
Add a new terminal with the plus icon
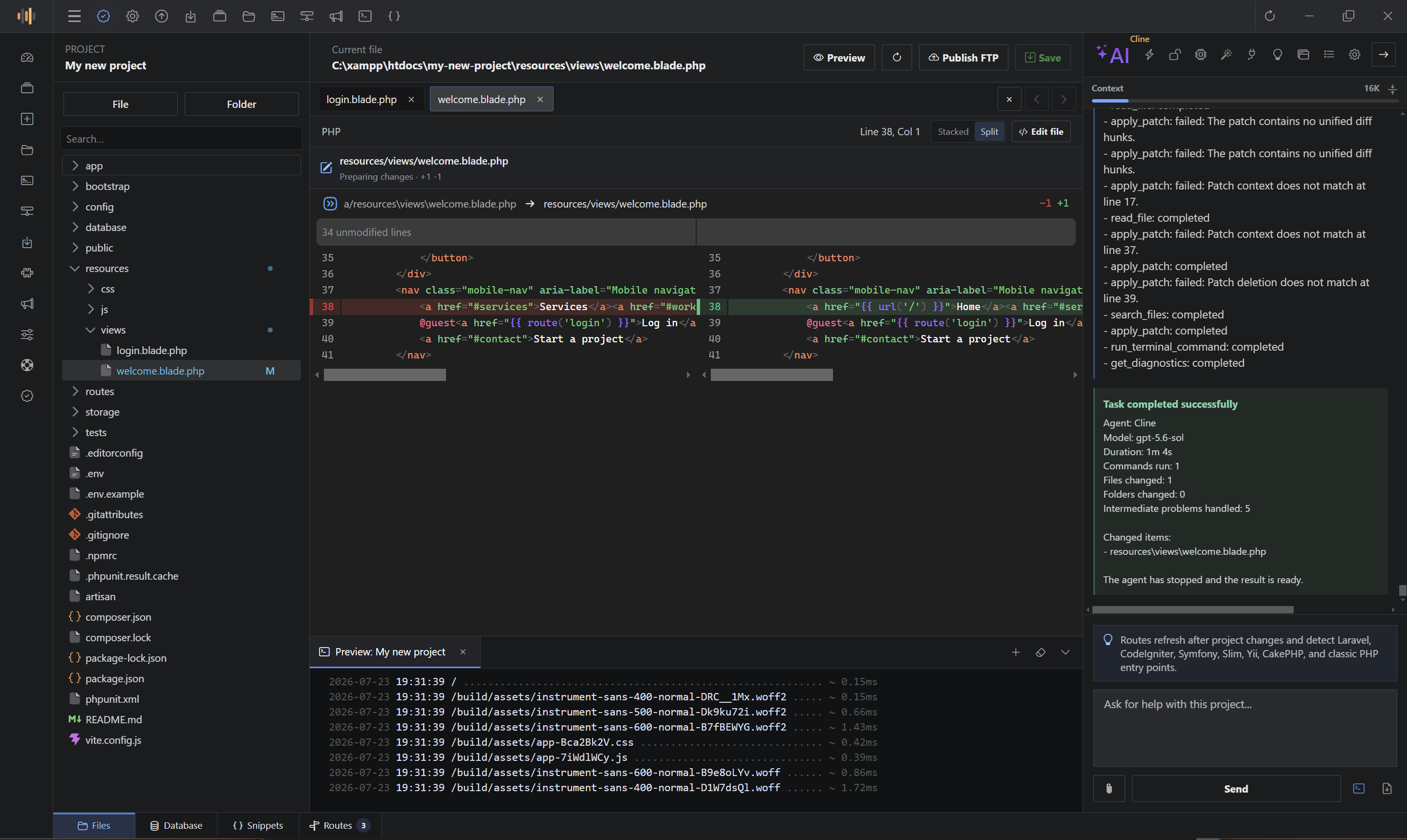click(x=1016, y=652)
